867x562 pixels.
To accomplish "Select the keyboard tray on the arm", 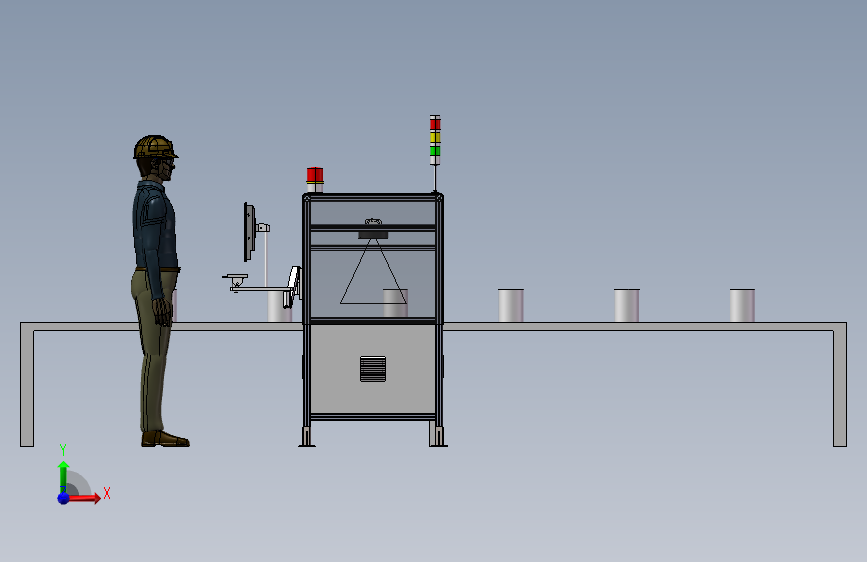I will (x=236, y=277).
